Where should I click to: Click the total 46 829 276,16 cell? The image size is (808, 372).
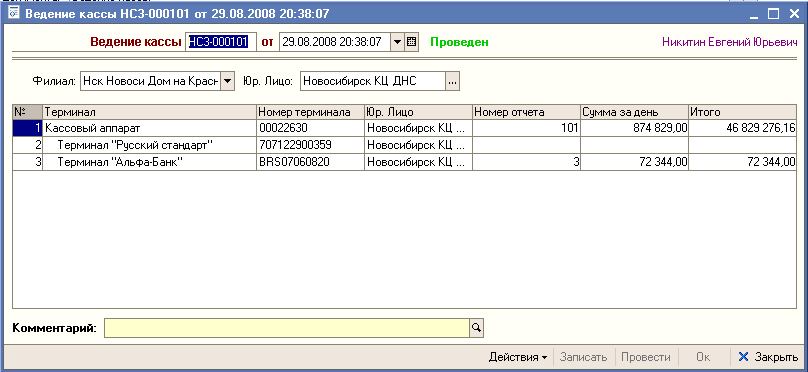[743, 128]
